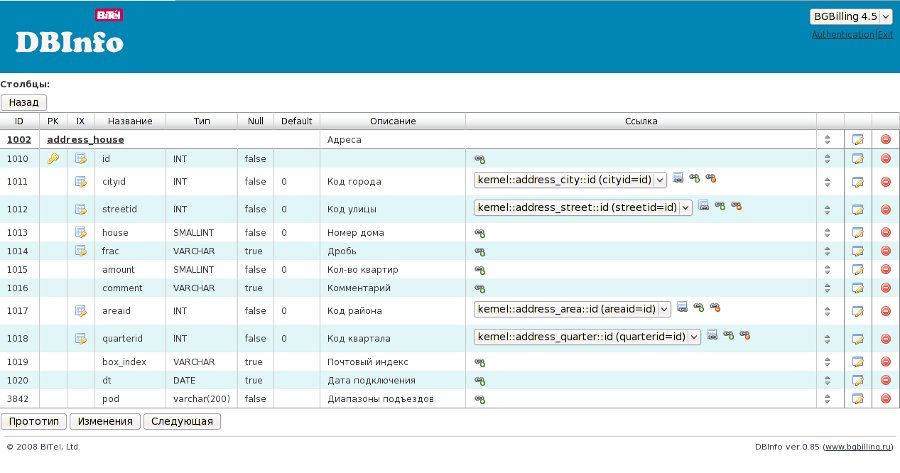Open the address_house table link

[86, 139]
